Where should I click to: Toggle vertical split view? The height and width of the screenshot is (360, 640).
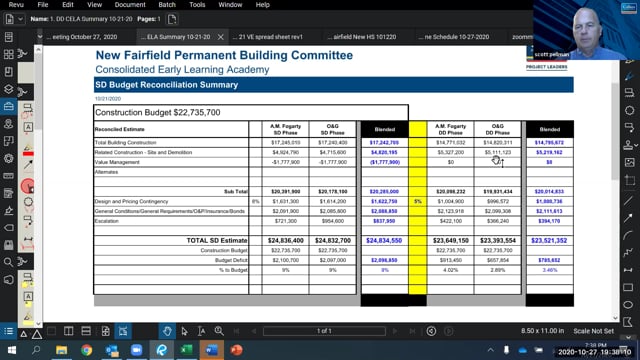point(69,331)
